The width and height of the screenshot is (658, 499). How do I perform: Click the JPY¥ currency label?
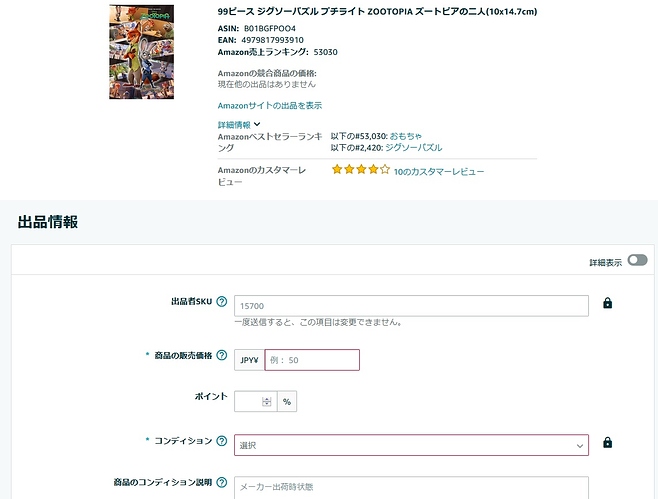[249, 360]
